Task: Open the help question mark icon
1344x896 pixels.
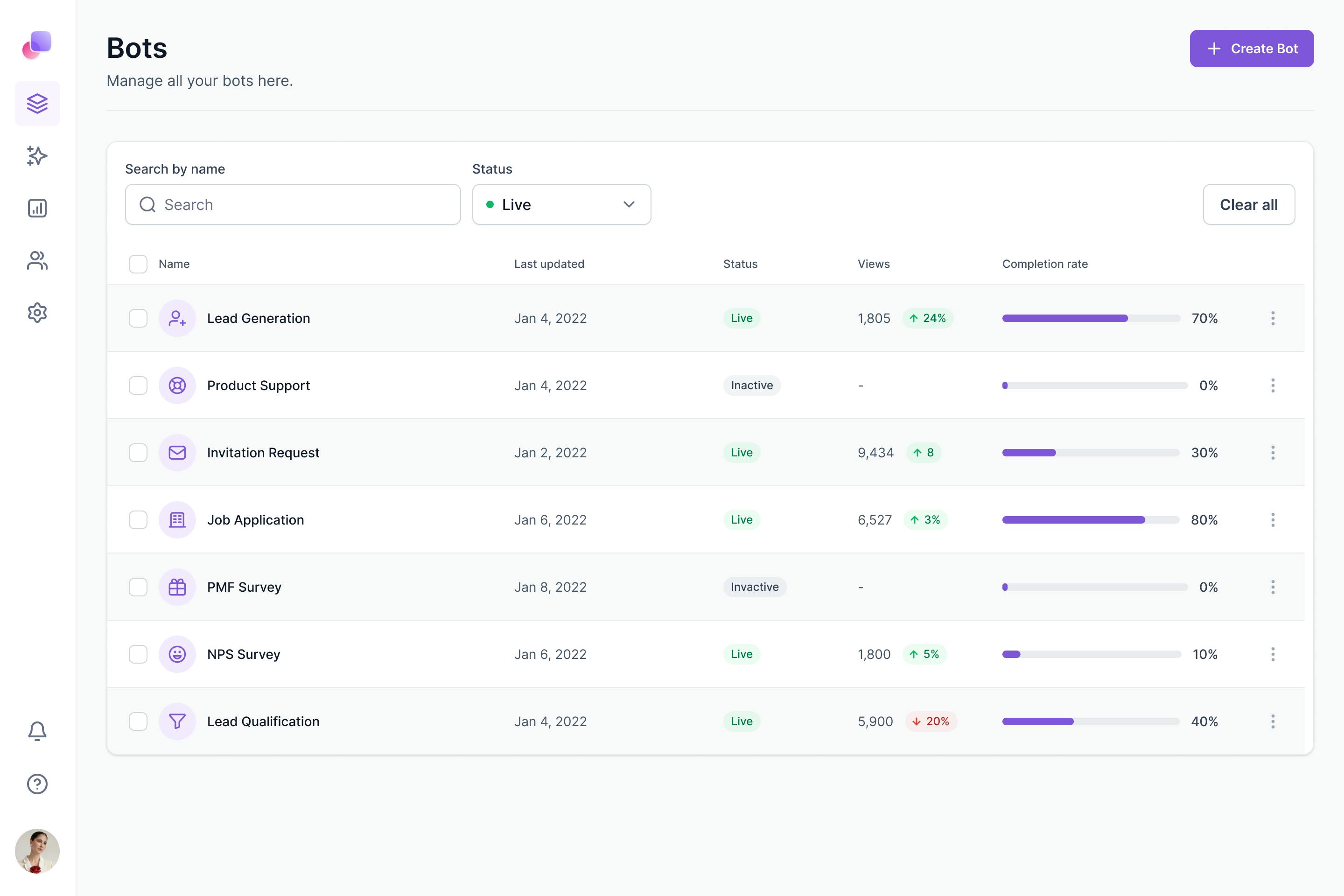Action: click(37, 784)
